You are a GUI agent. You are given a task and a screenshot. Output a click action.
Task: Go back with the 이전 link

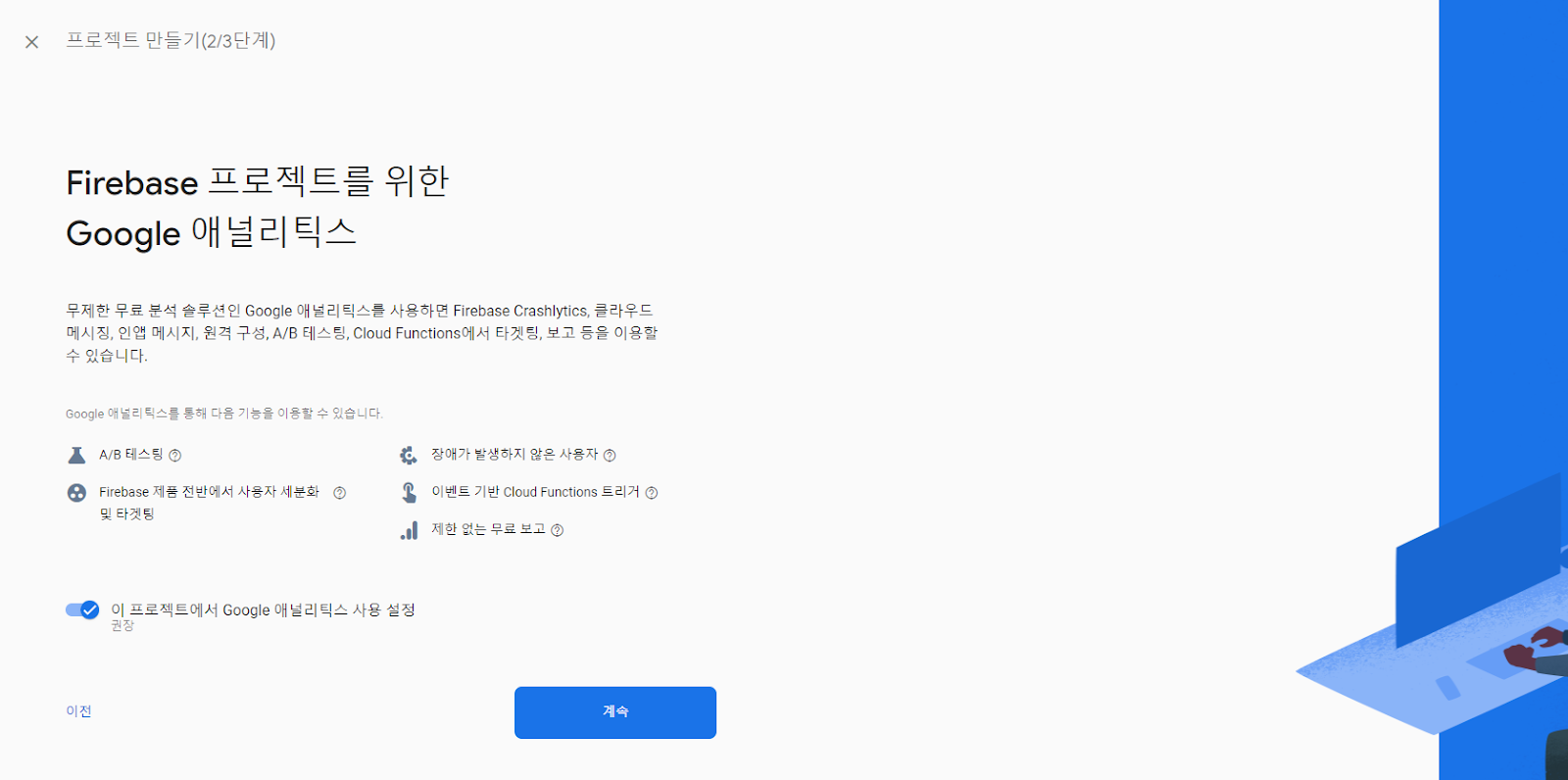(78, 711)
